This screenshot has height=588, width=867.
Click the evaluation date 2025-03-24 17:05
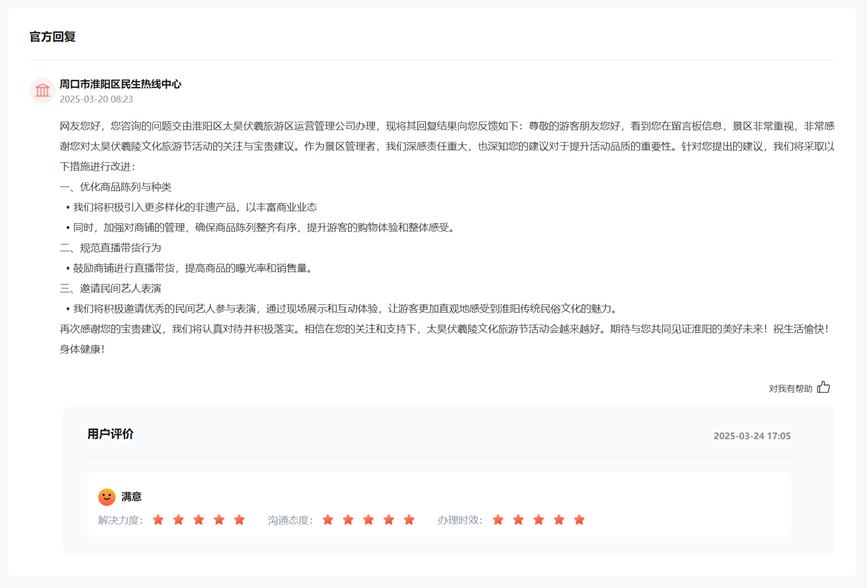click(x=751, y=436)
